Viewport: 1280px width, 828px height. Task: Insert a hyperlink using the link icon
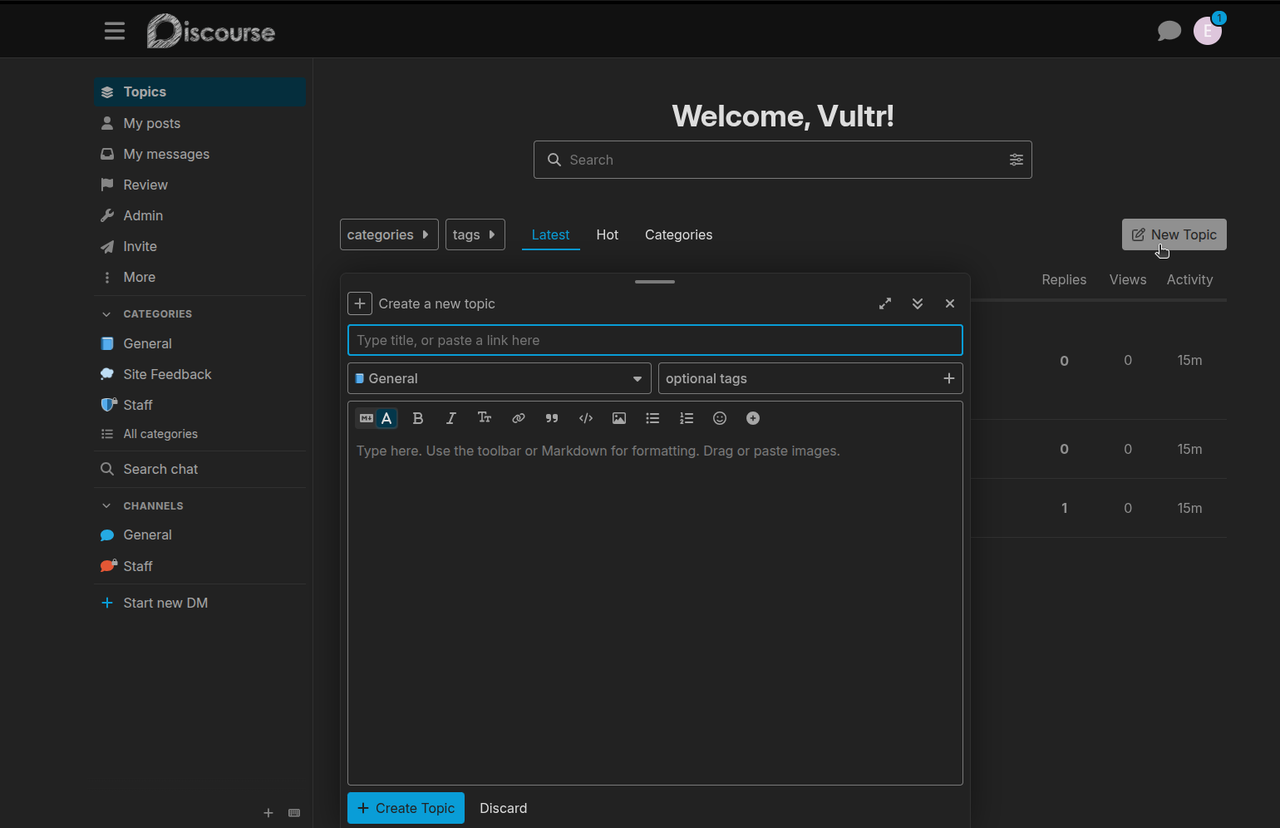[518, 418]
